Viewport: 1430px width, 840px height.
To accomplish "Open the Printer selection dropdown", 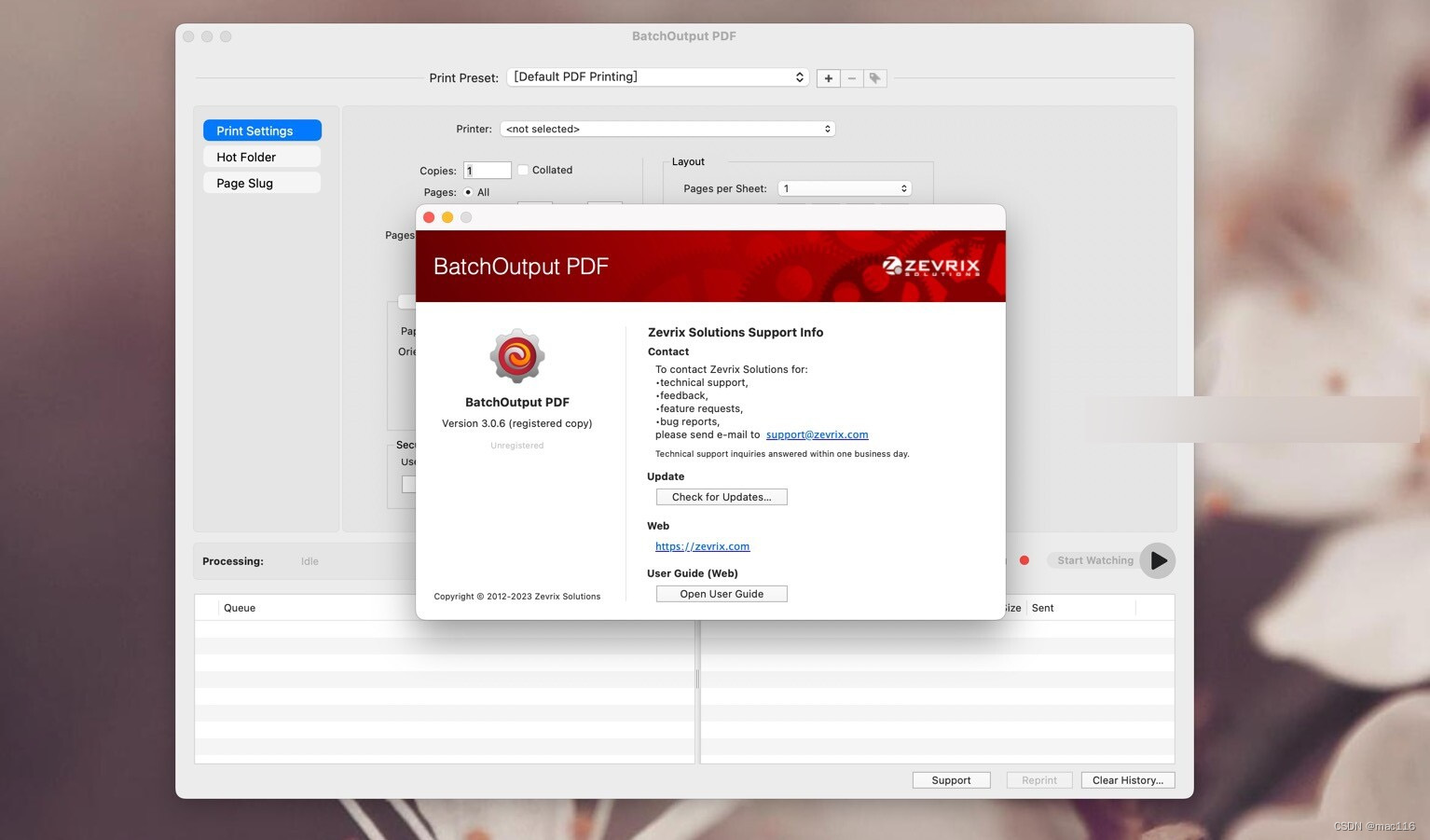I will pyautogui.click(x=667, y=129).
